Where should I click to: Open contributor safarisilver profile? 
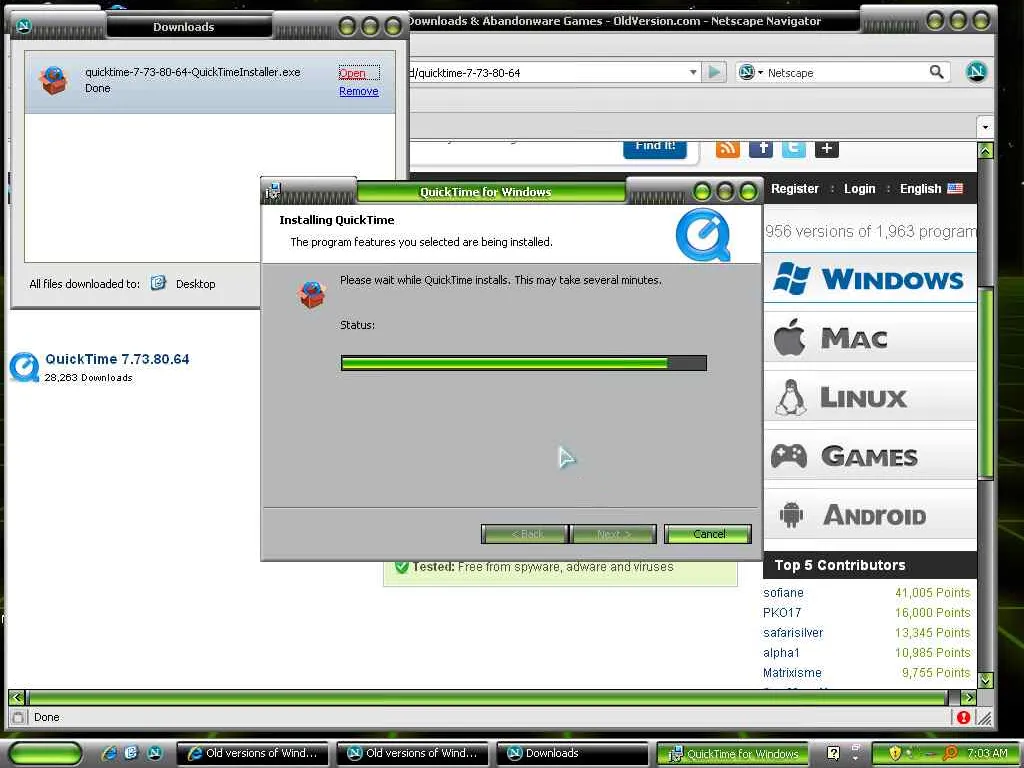(793, 632)
